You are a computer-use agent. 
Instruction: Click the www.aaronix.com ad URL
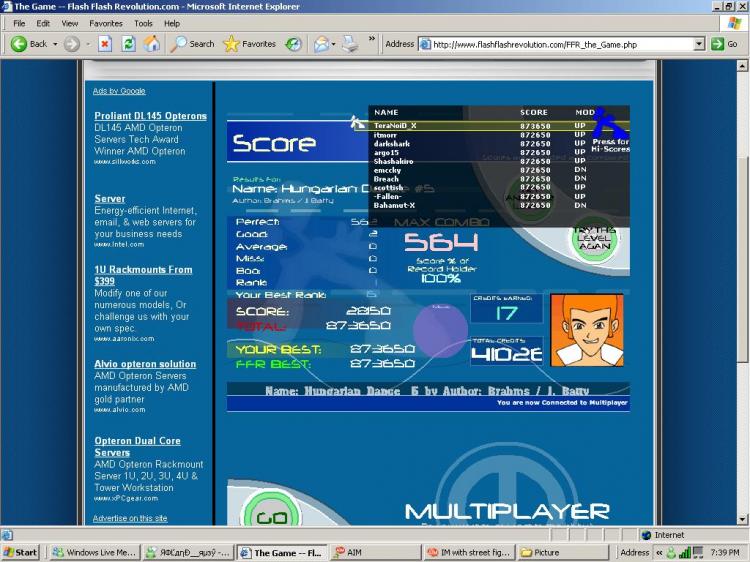coord(124,339)
